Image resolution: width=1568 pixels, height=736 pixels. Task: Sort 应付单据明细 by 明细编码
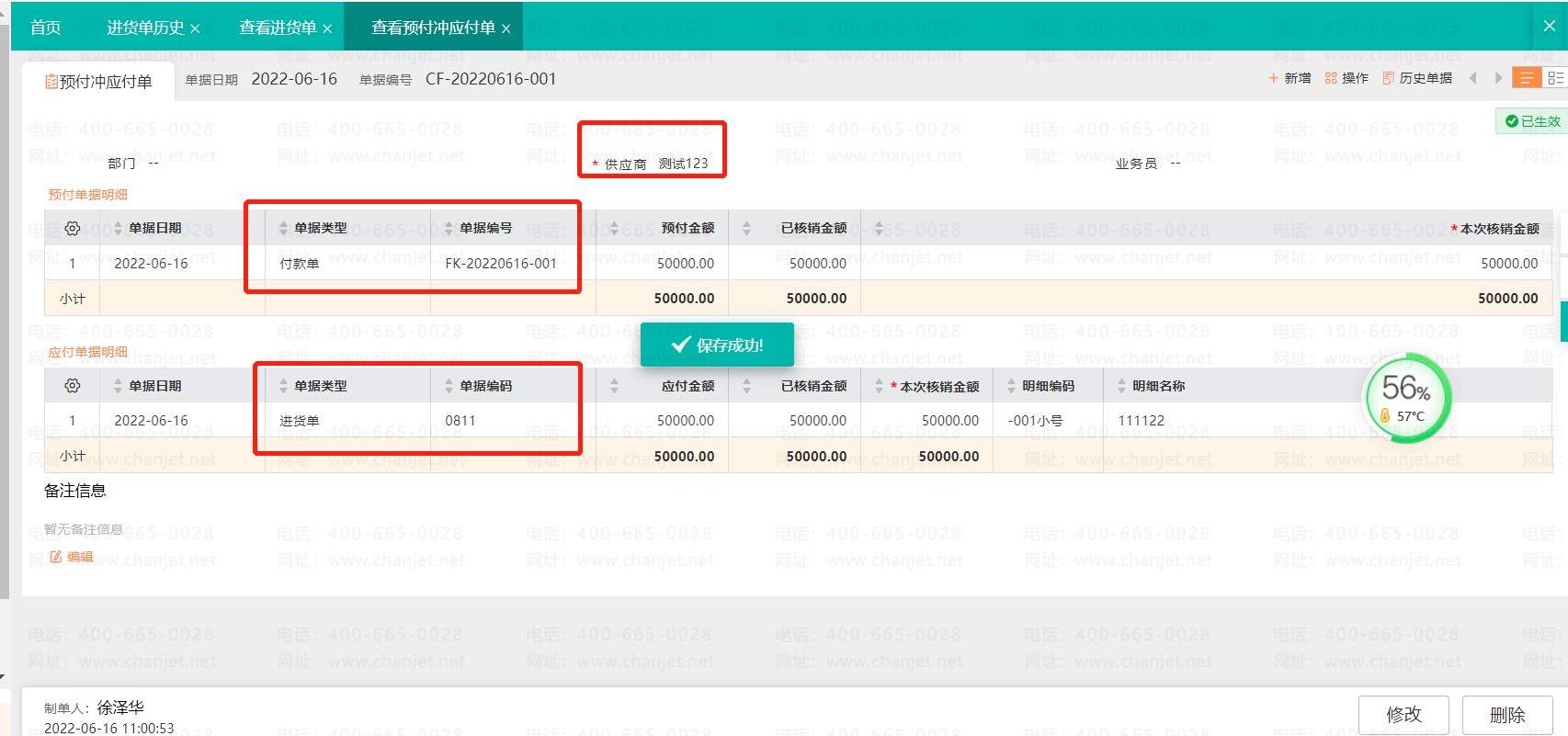coord(1011,386)
